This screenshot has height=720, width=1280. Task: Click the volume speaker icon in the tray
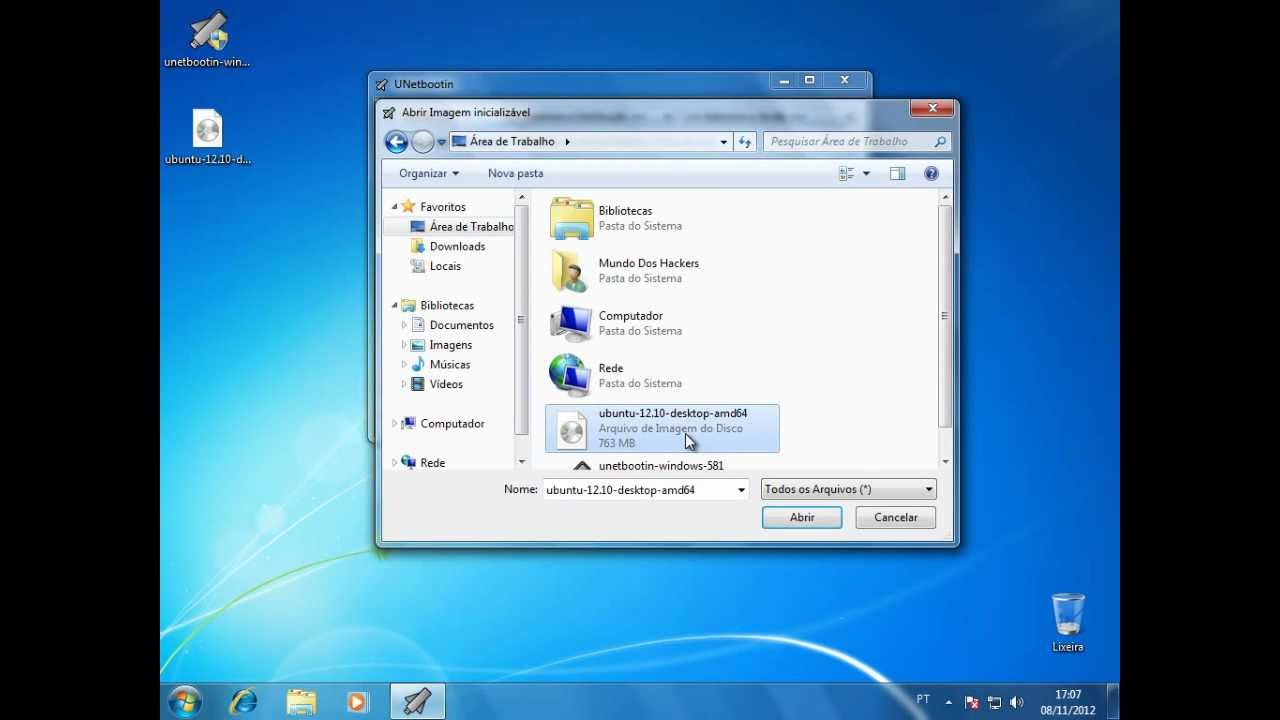click(x=1017, y=703)
